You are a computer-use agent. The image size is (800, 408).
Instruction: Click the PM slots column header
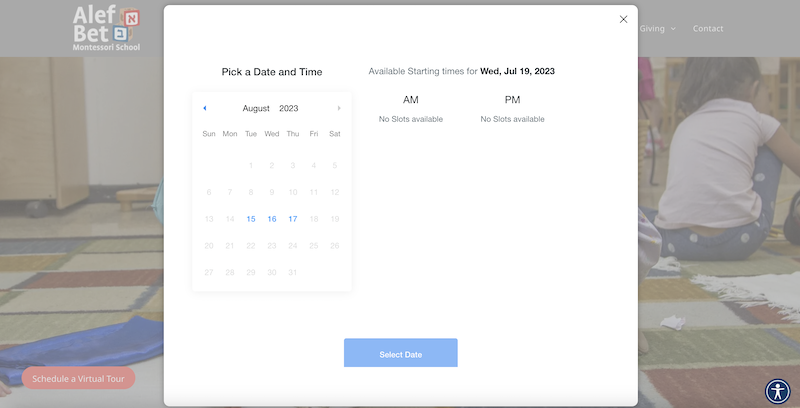(512, 100)
